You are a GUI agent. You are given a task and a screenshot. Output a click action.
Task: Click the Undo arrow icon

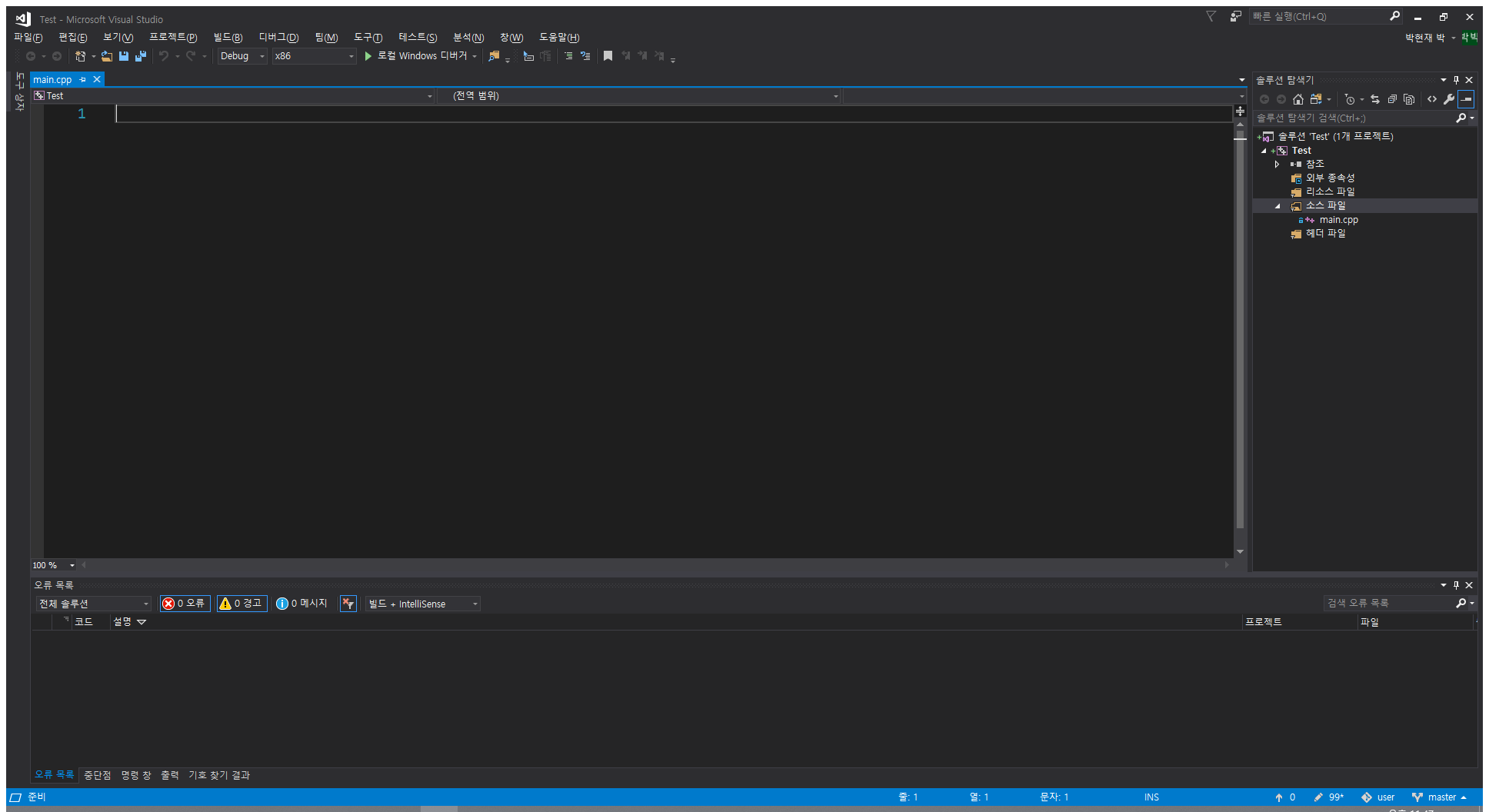click(163, 56)
